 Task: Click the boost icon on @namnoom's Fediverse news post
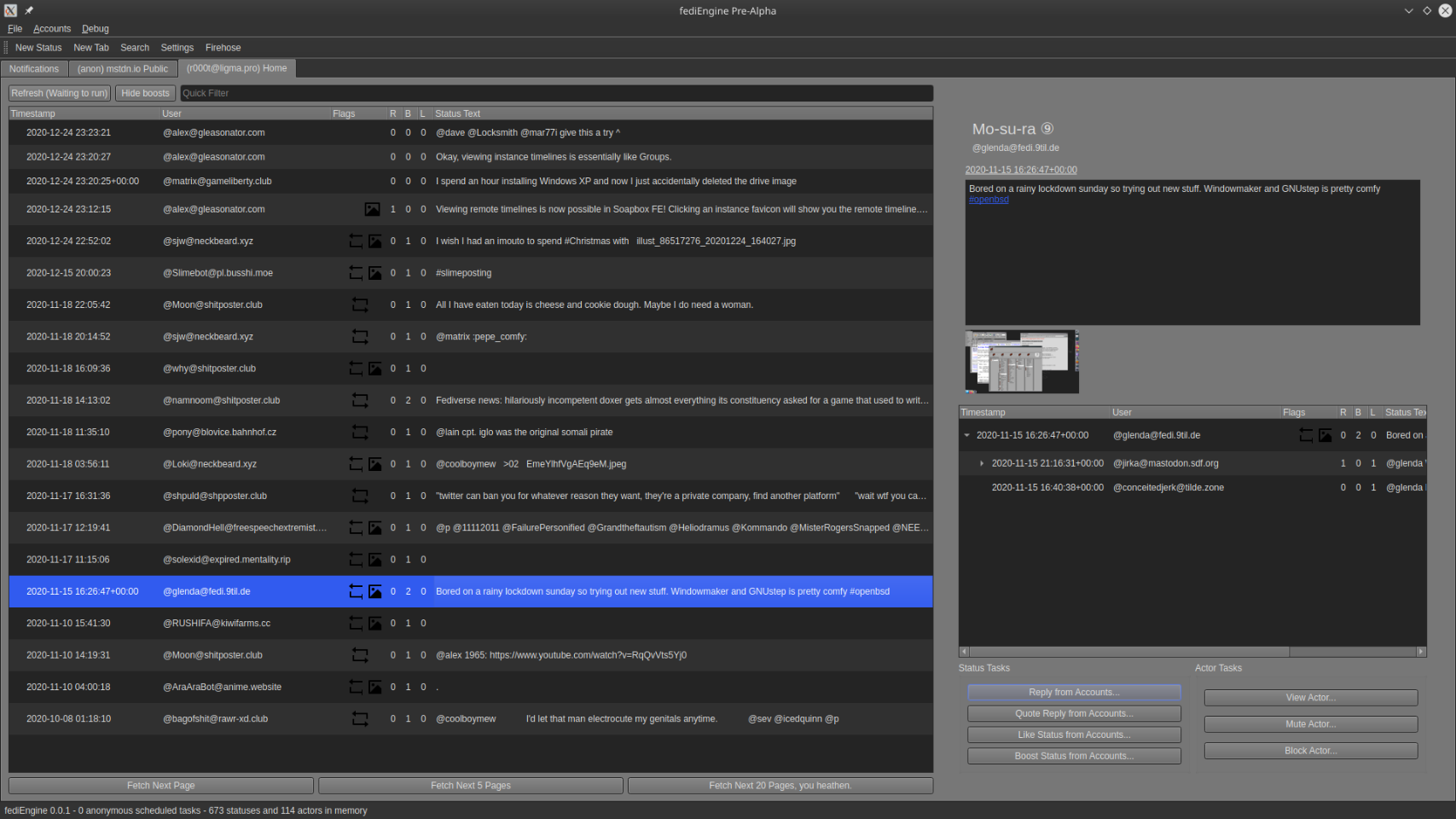[x=360, y=400]
